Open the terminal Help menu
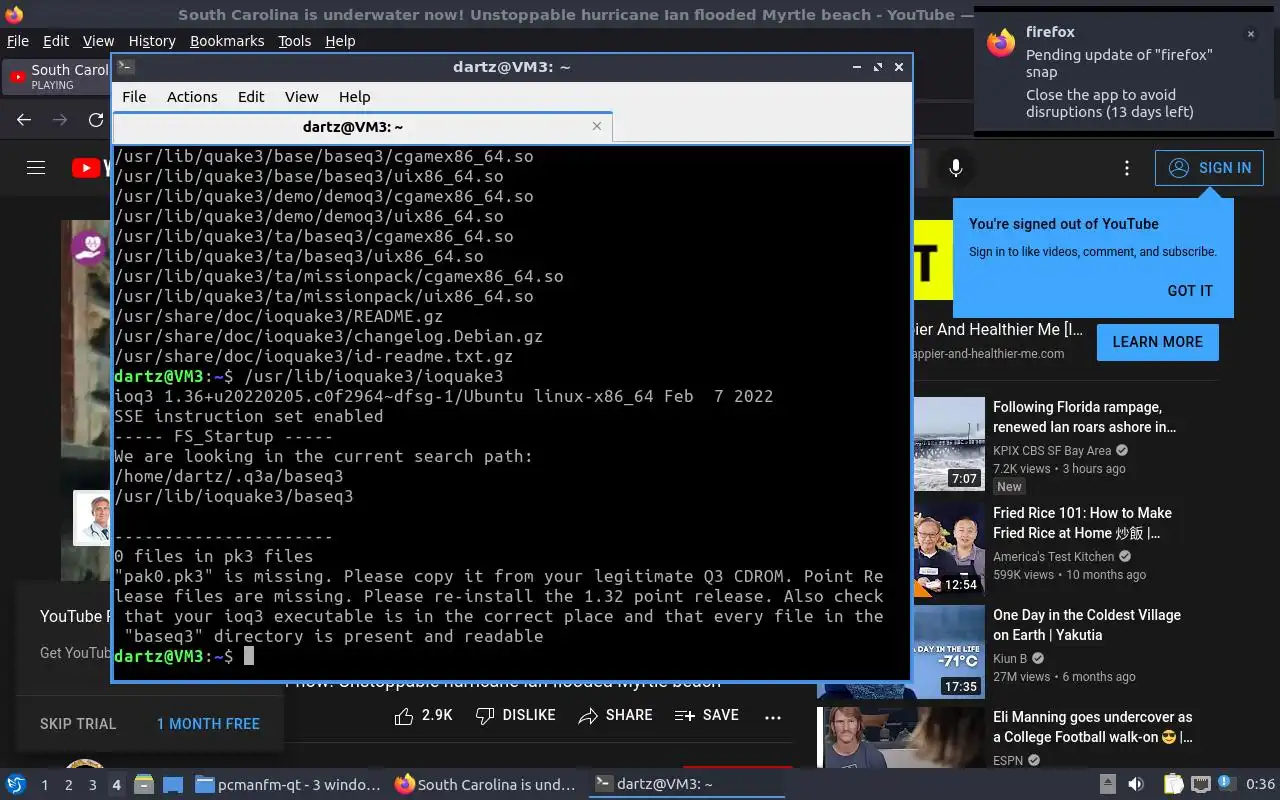Image resolution: width=1280 pixels, height=800 pixels. click(x=355, y=97)
